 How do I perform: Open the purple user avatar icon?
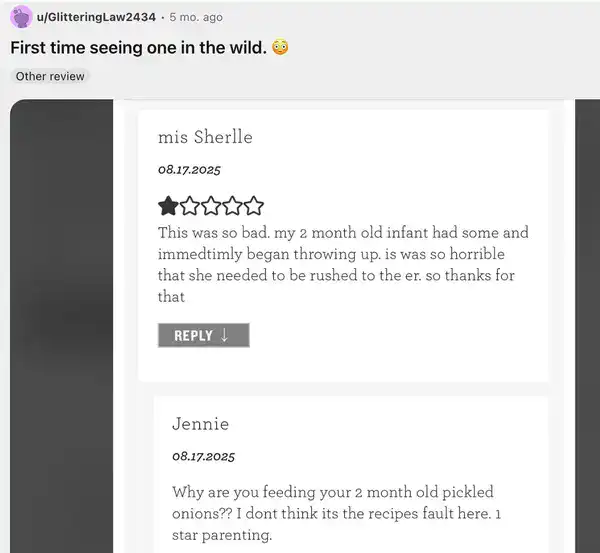pos(21,17)
